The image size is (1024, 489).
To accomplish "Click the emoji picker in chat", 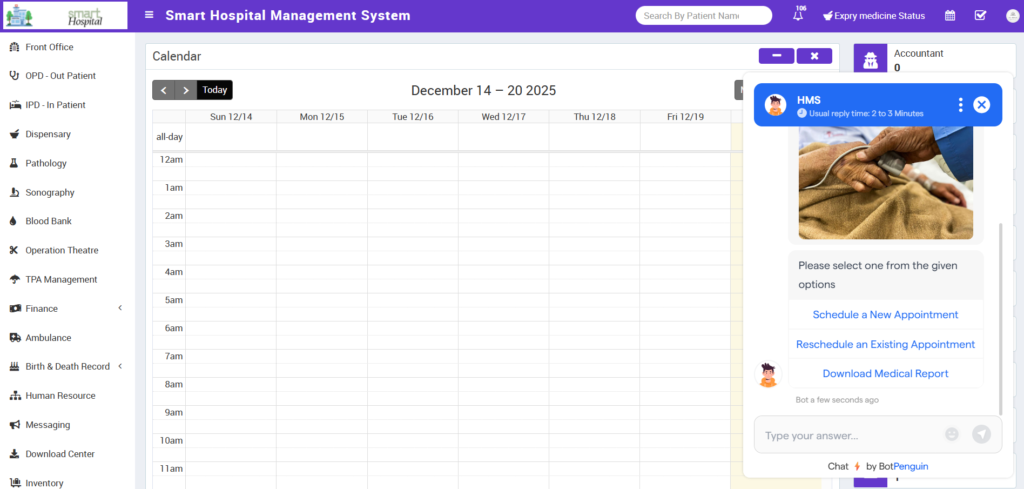I will pyautogui.click(x=952, y=434).
